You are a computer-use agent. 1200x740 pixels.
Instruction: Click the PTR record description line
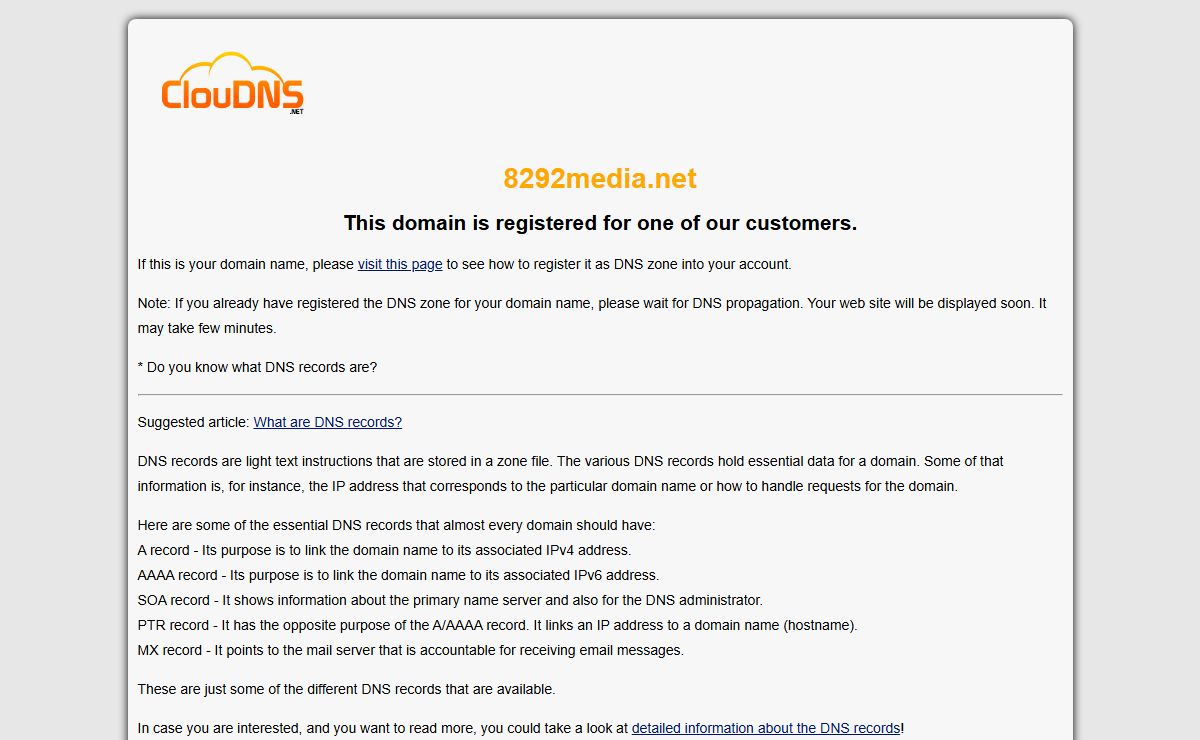pos(497,625)
